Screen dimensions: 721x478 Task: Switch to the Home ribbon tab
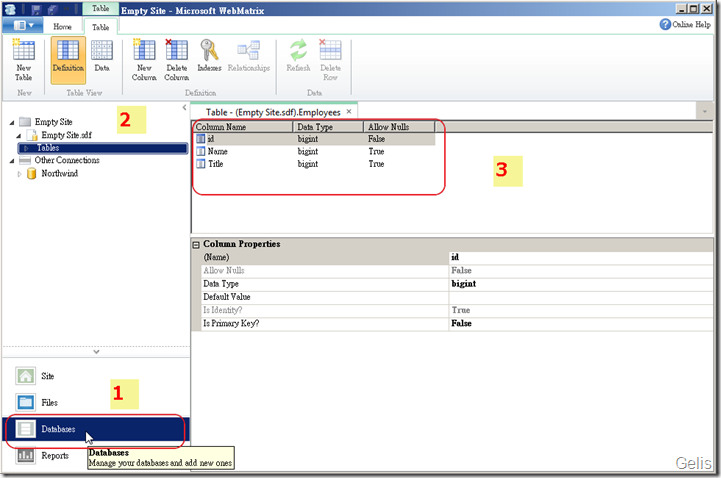62,27
